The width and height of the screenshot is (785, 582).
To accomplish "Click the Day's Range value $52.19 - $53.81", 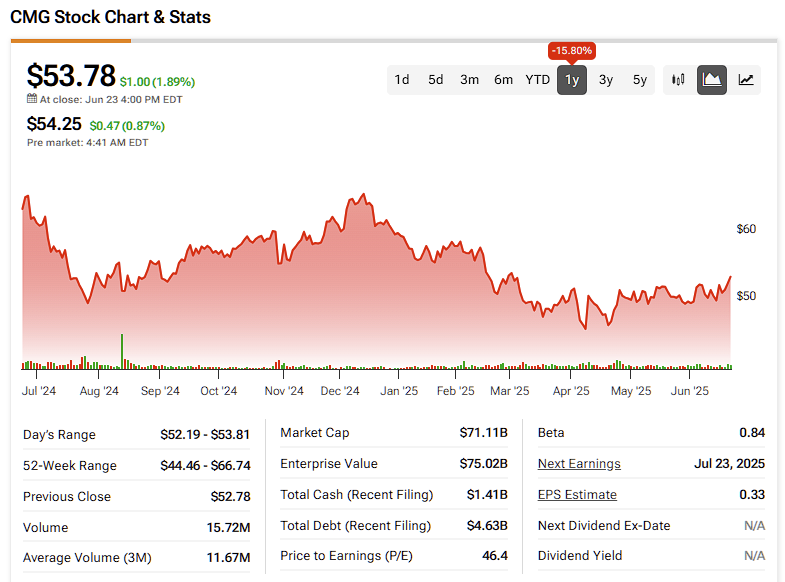I will click(x=205, y=434).
